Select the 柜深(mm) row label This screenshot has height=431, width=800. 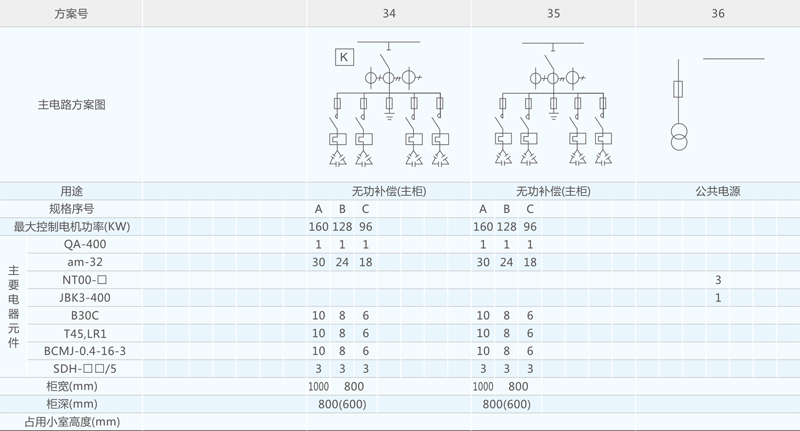pos(71,404)
